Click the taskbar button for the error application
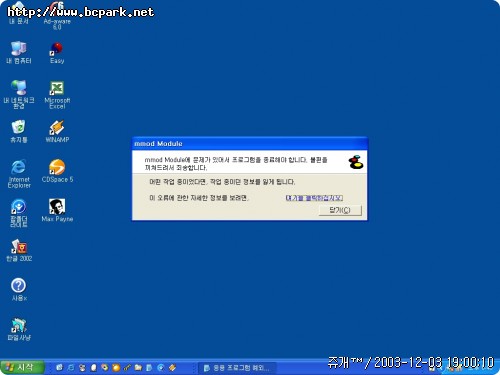 pos(237,368)
